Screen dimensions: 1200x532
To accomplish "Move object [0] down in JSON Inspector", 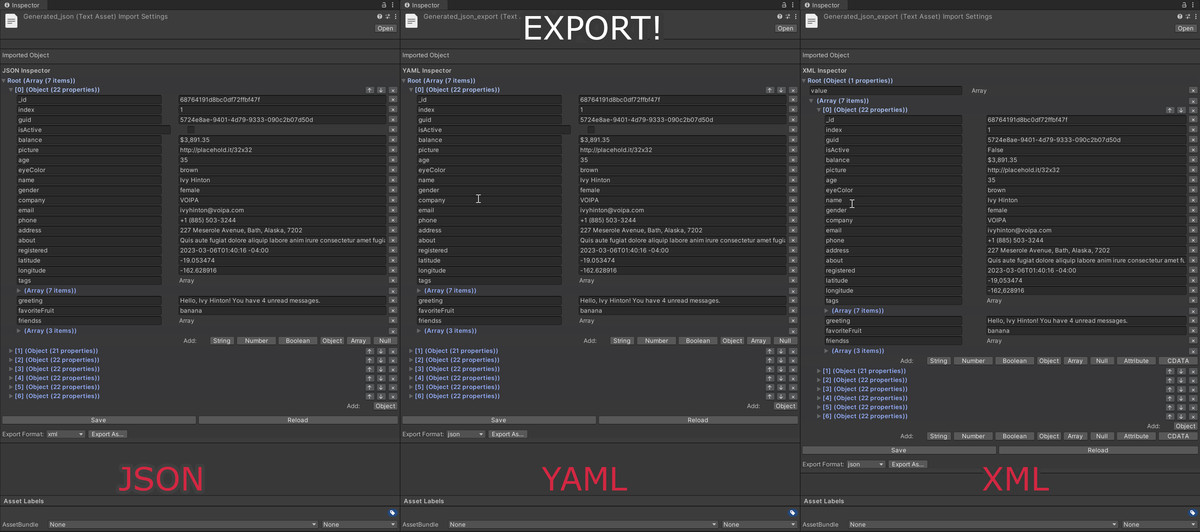I will (x=381, y=90).
